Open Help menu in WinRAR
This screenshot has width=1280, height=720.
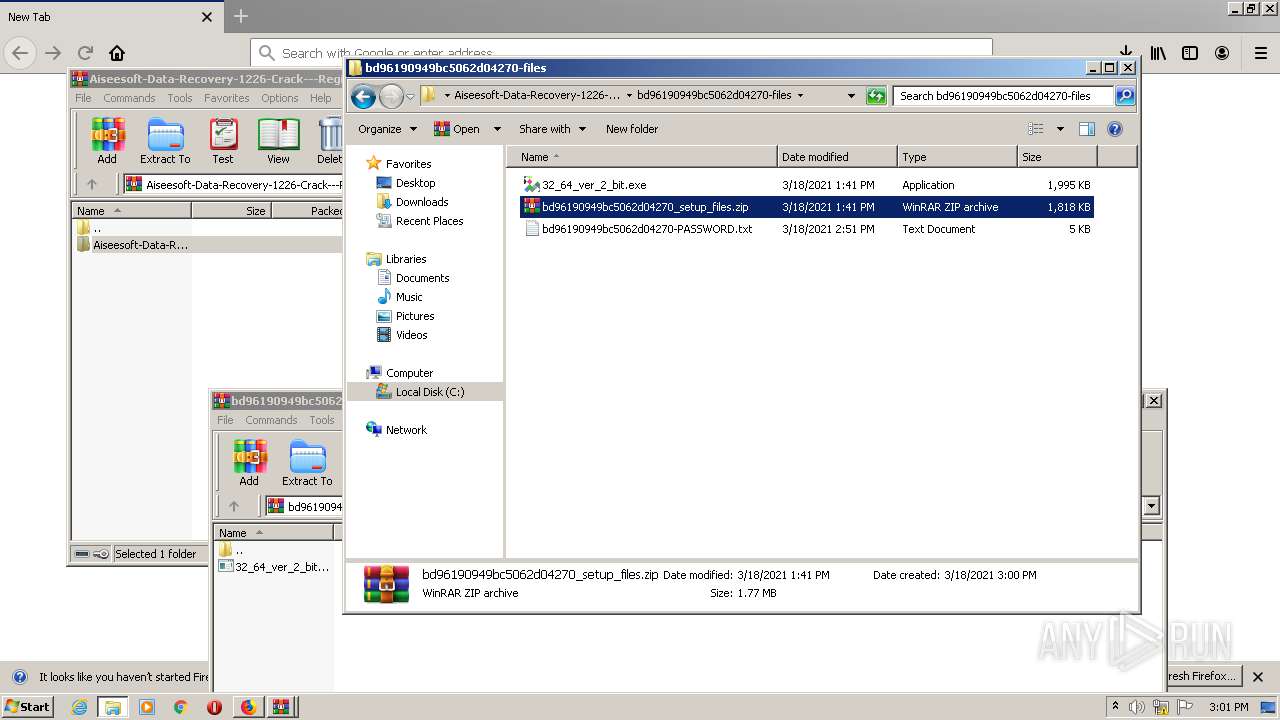320,98
